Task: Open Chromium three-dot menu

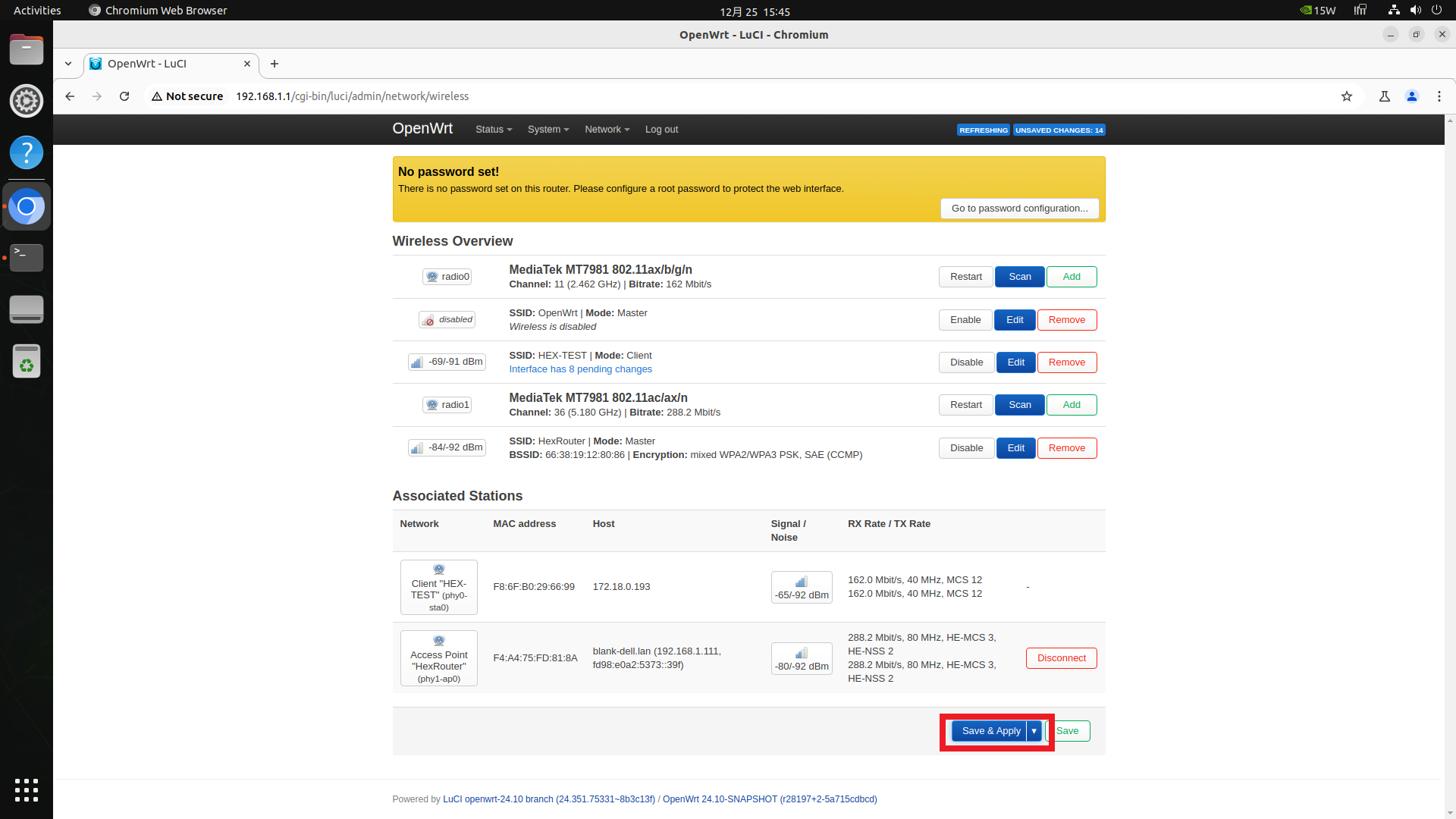Action: (1439, 96)
